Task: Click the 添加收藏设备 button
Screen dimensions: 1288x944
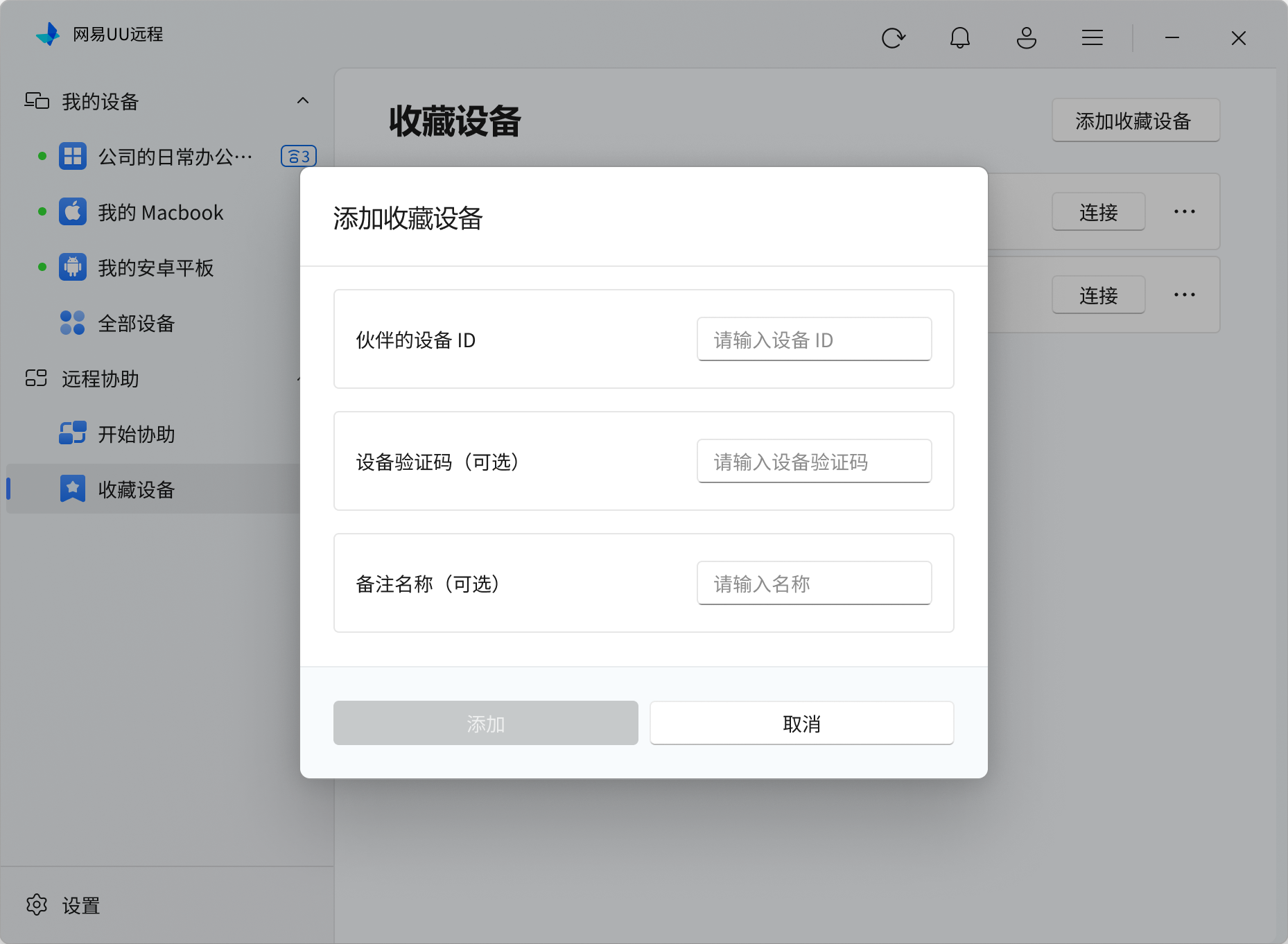Action: click(1135, 121)
